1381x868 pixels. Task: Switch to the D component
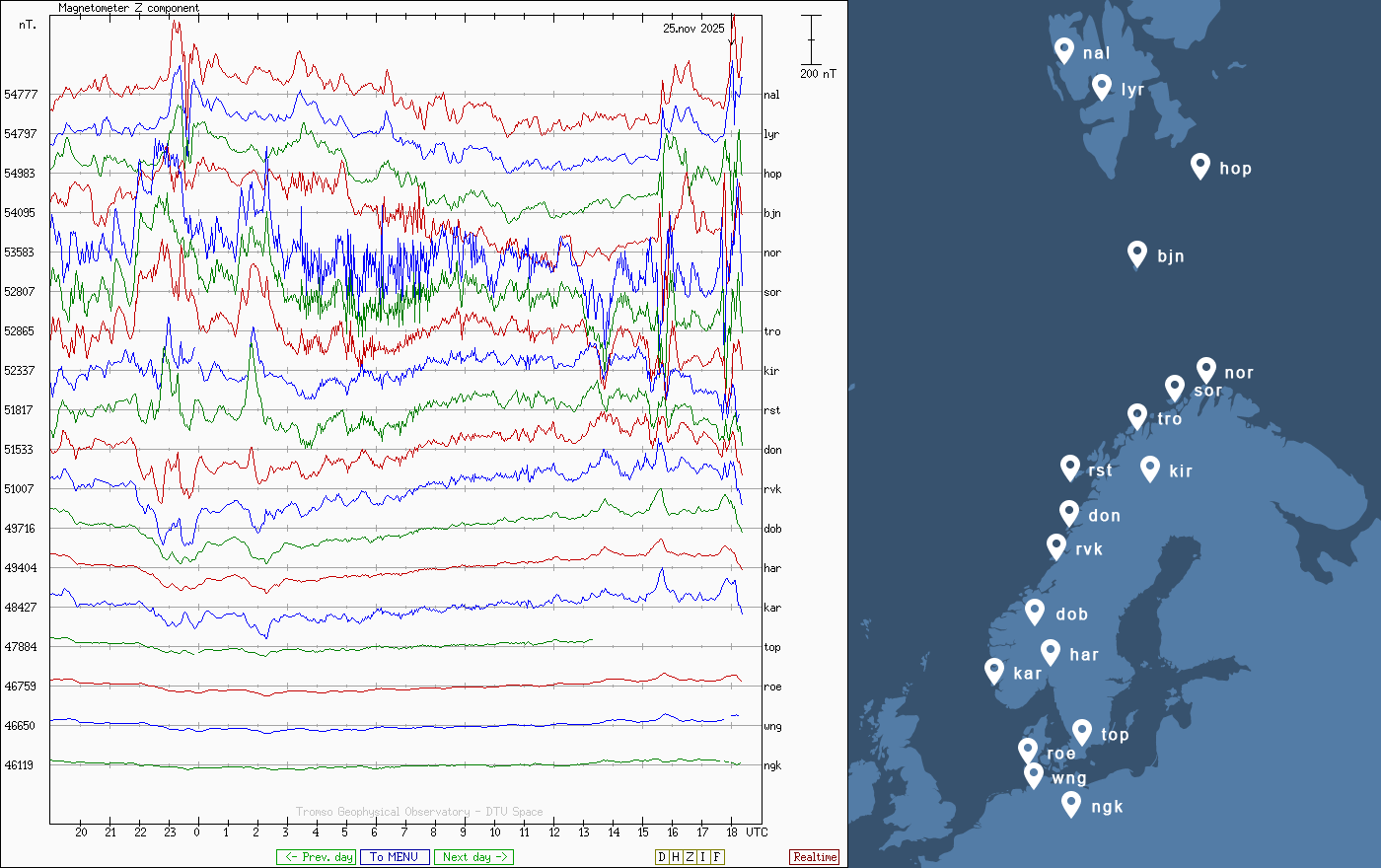[x=662, y=857]
